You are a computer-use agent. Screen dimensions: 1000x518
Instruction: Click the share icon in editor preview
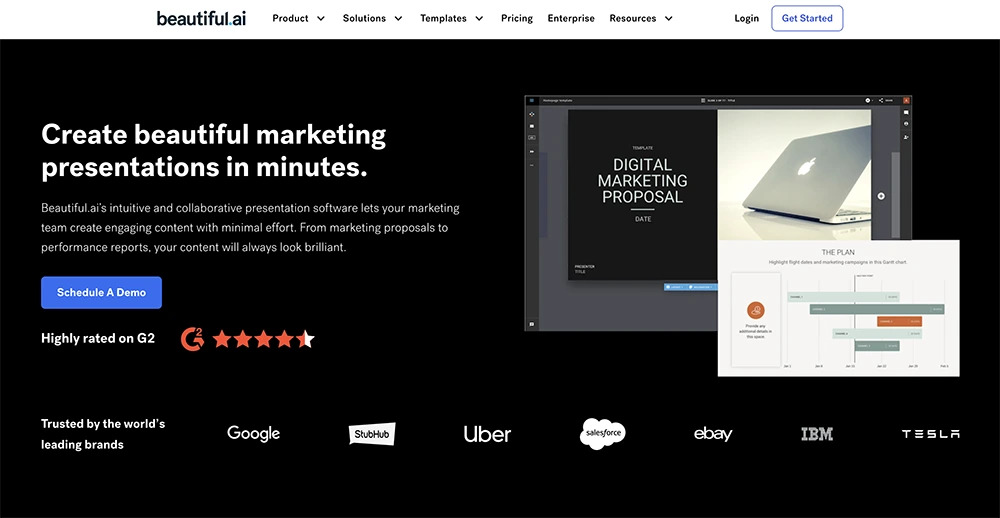(x=881, y=100)
